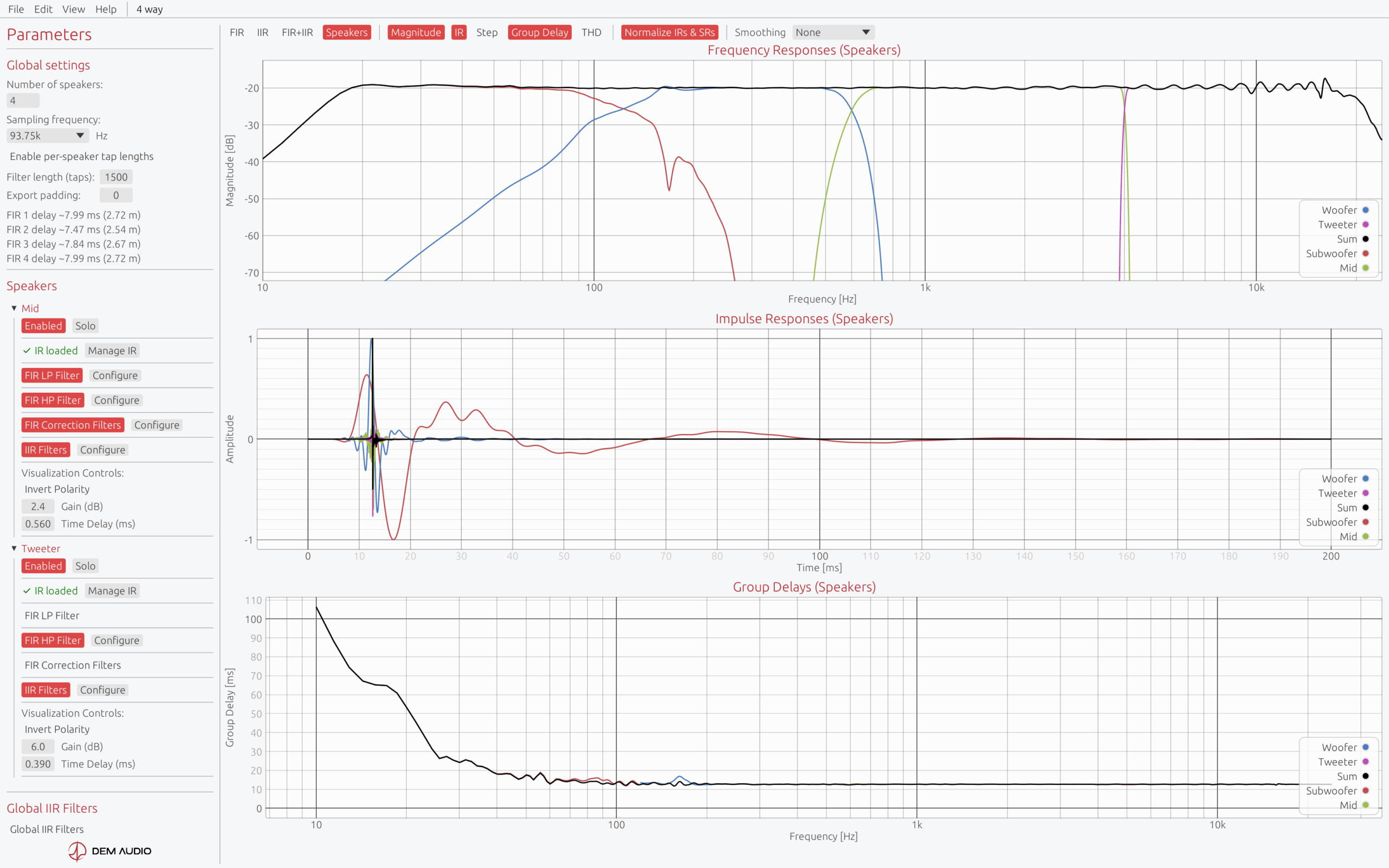Screen dimensions: 1389x868
Task: Switch to the FIR+IIR view
Action: [x=297, y=32]
